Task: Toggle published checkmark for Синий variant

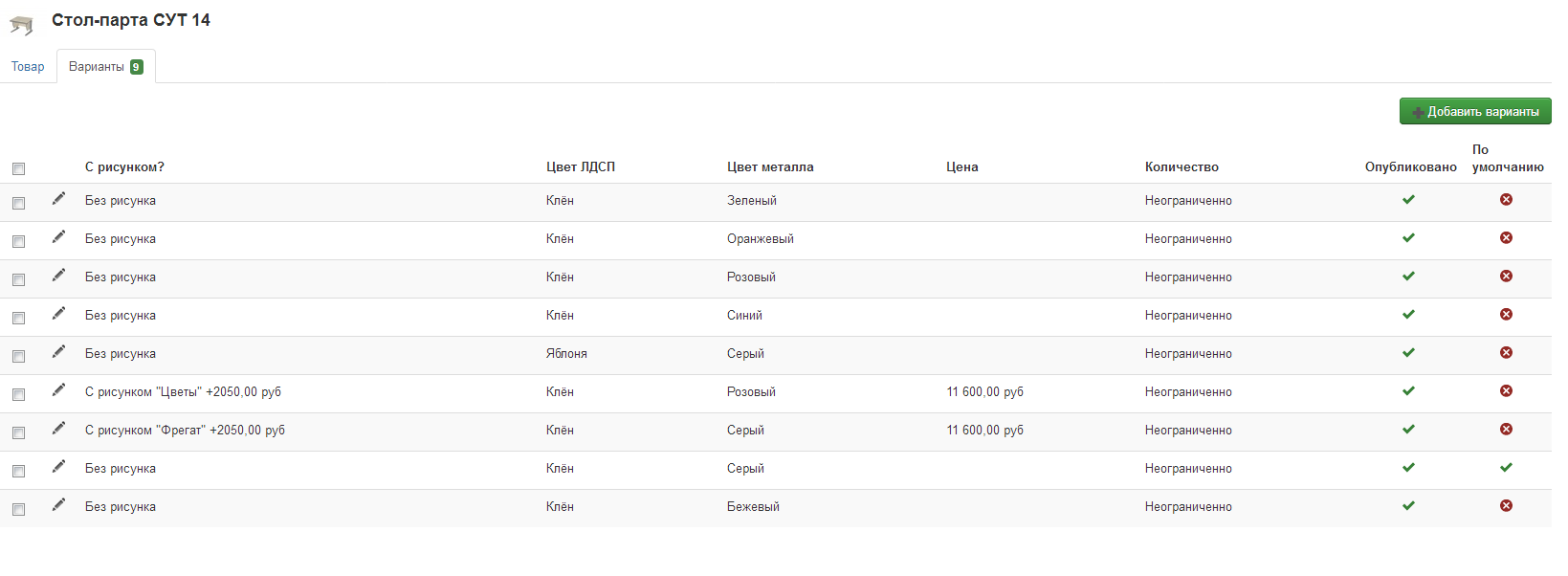Action: coord(1408,314)
